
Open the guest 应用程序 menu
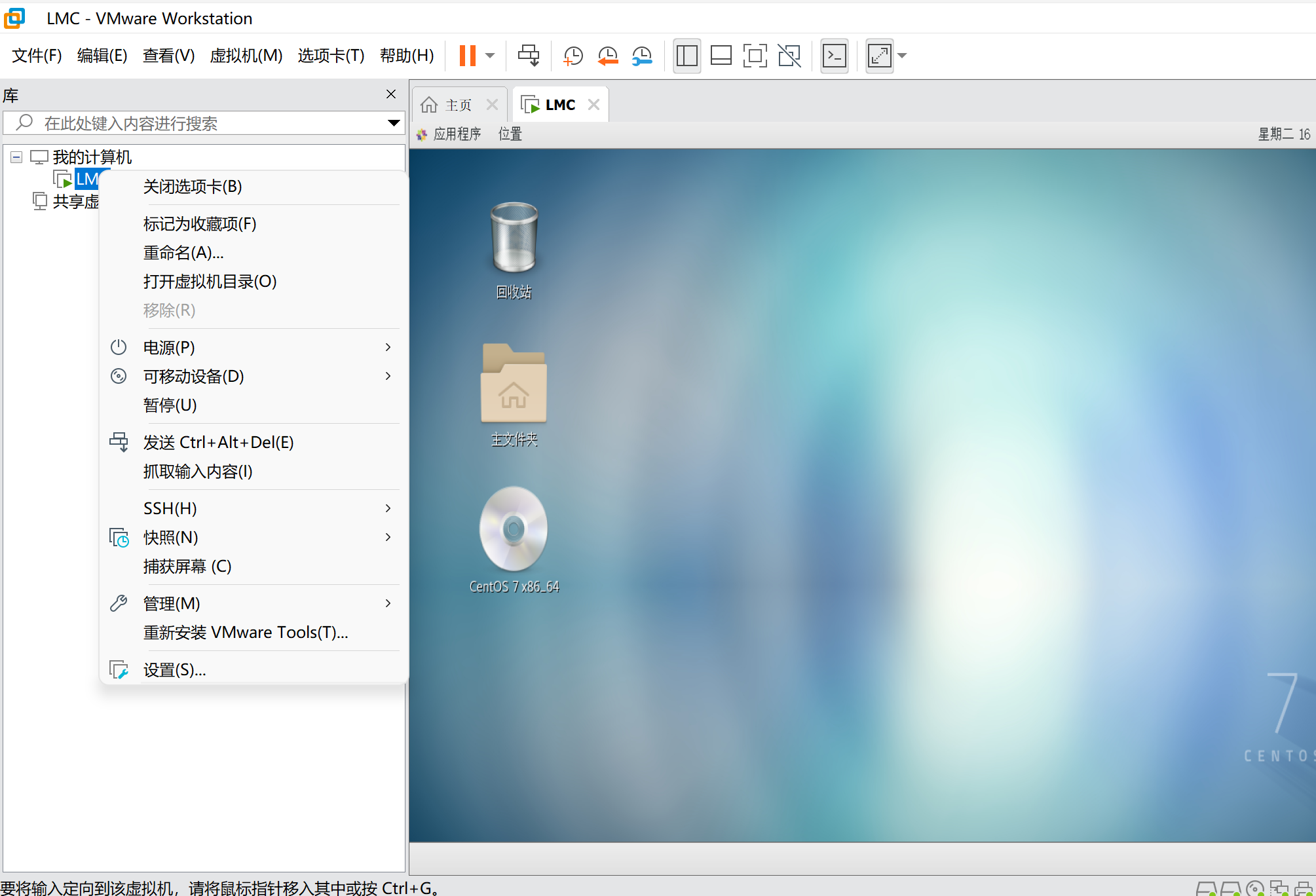pyautogui.click(x=449, y=134)
